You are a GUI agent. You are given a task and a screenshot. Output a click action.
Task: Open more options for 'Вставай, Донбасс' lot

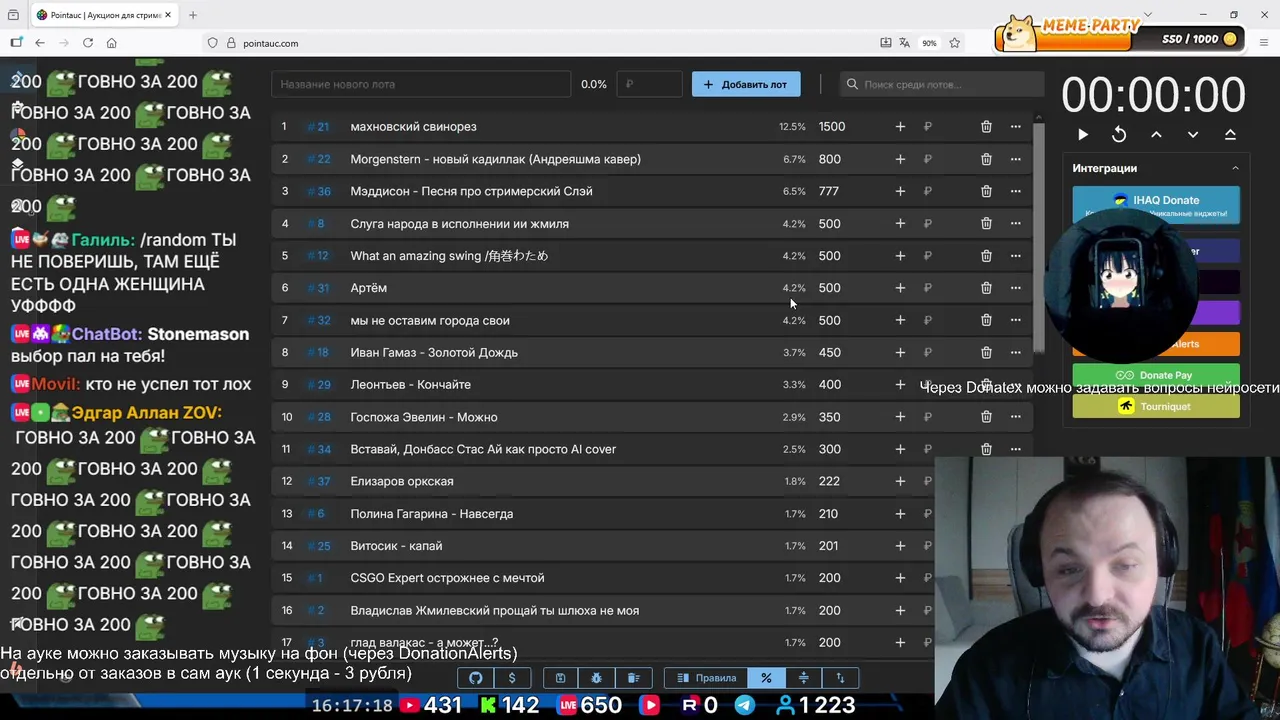1015,449
